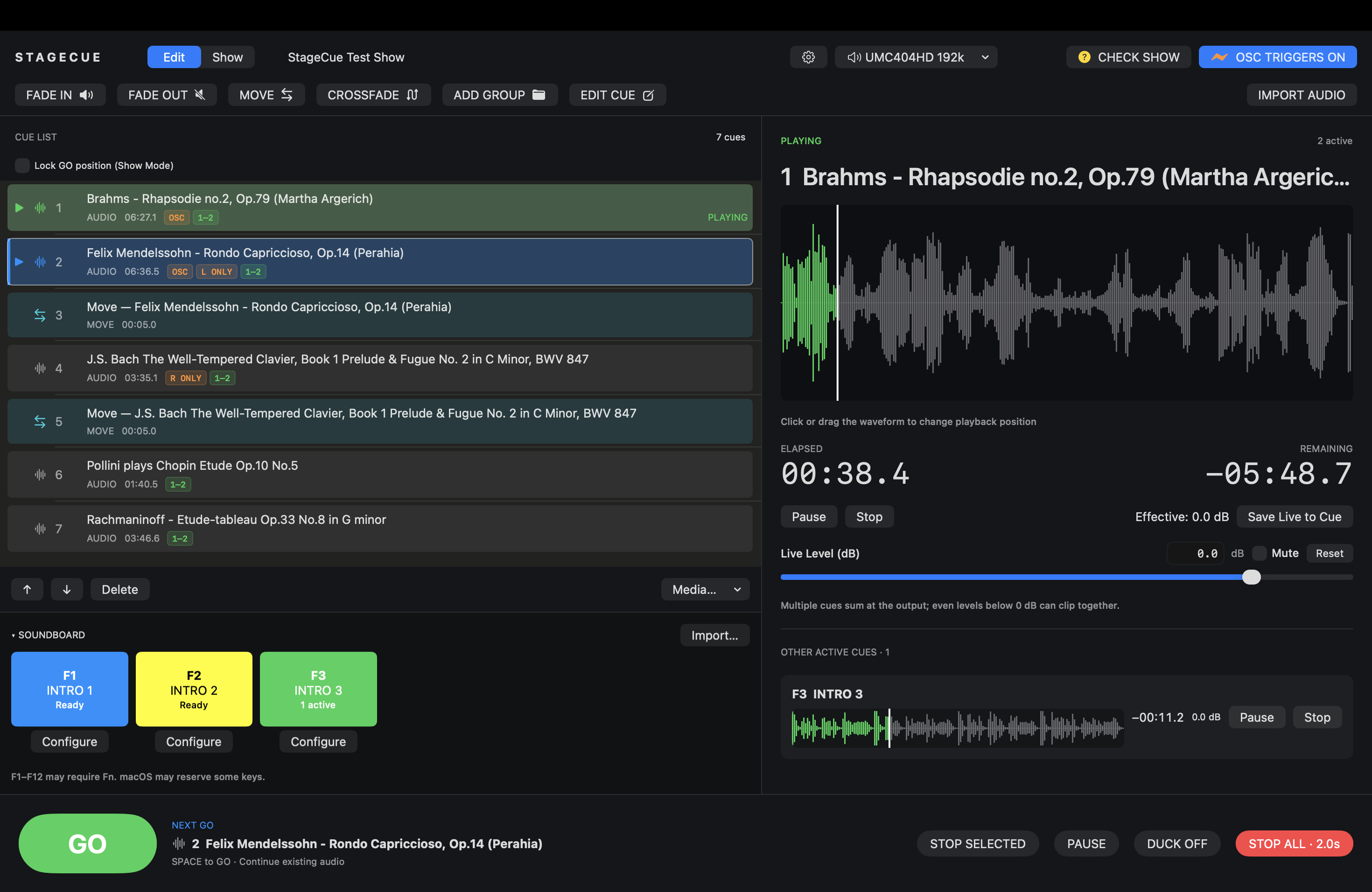The height and width of the screenshot is (892, 1372).
Task: Click the move arrows icon on cue 3
Action: (x=40, y=315)
